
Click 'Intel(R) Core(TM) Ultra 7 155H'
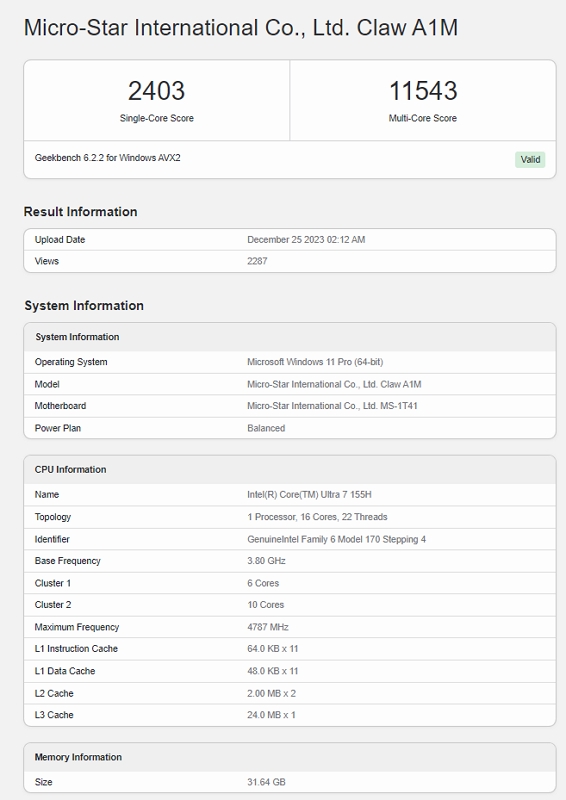310,494
